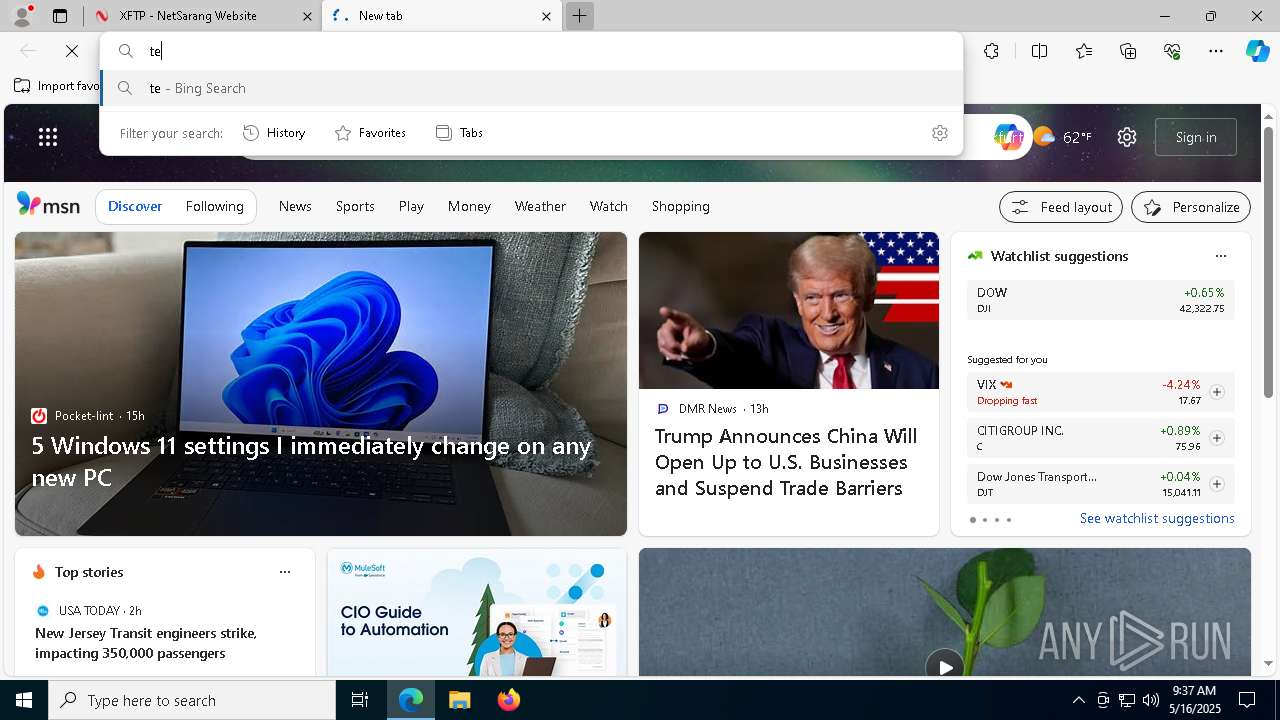
Task: Open the Sports menu item
Action: (355, 206)
